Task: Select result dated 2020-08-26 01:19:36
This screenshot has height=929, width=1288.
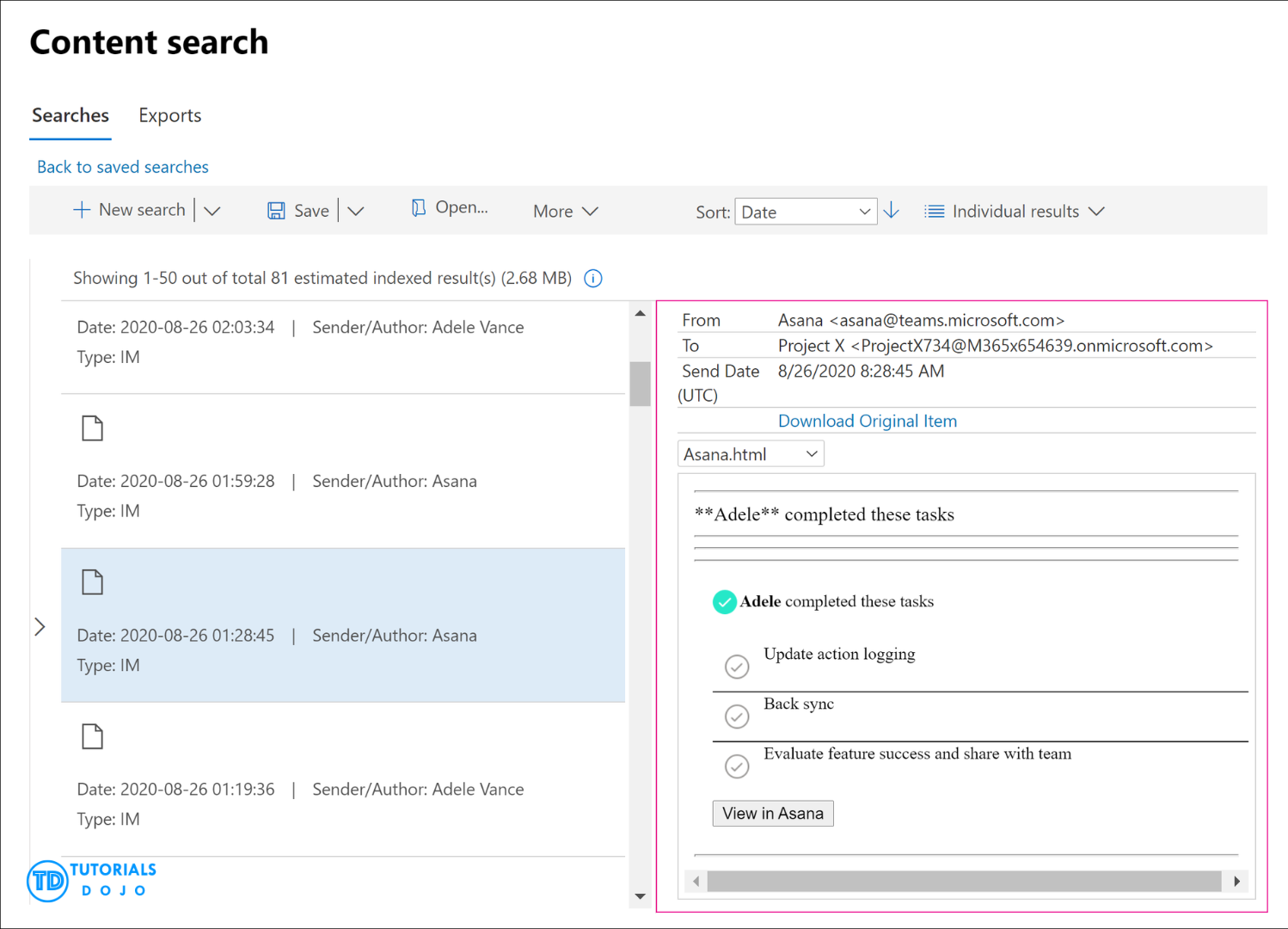Action: click(343, 779)
